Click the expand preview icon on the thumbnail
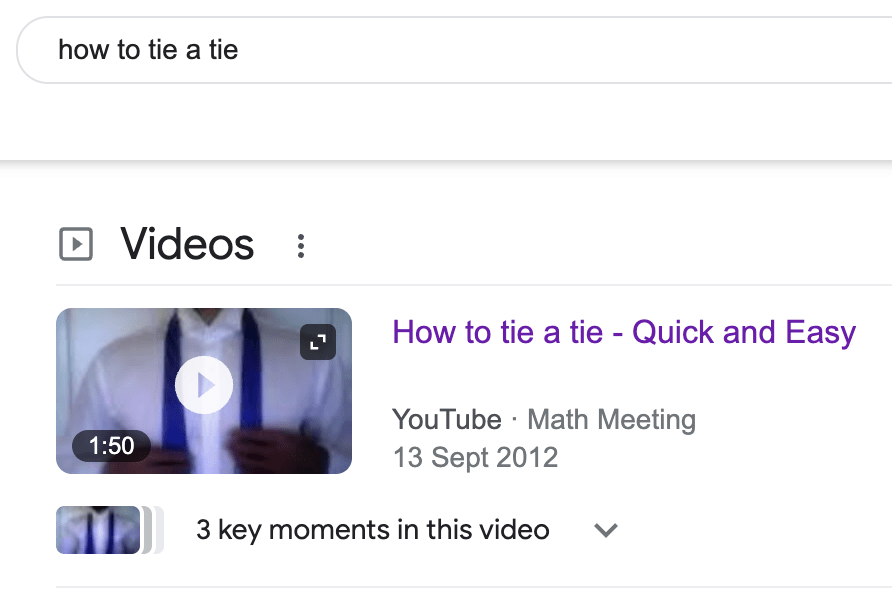Image resolution: width=892 pixels, height=590 pixels. pyautogui.click(x=318, y=341)
